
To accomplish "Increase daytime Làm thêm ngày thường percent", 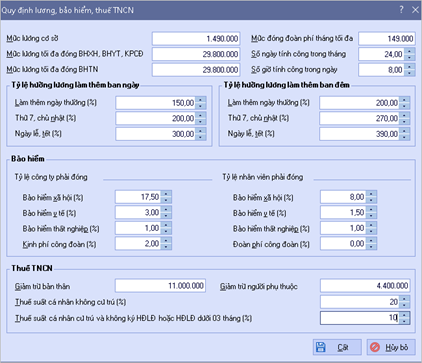I will [201, 100].
